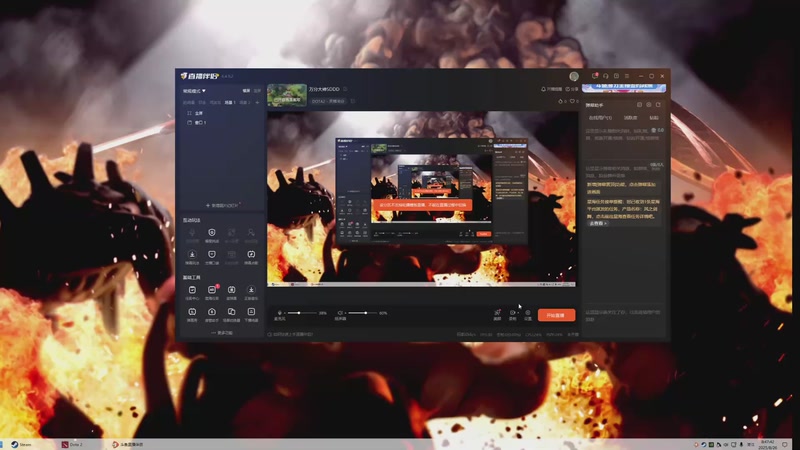
Task: Open 任务中心 under 基础工具
Action: tap(192, 293)
